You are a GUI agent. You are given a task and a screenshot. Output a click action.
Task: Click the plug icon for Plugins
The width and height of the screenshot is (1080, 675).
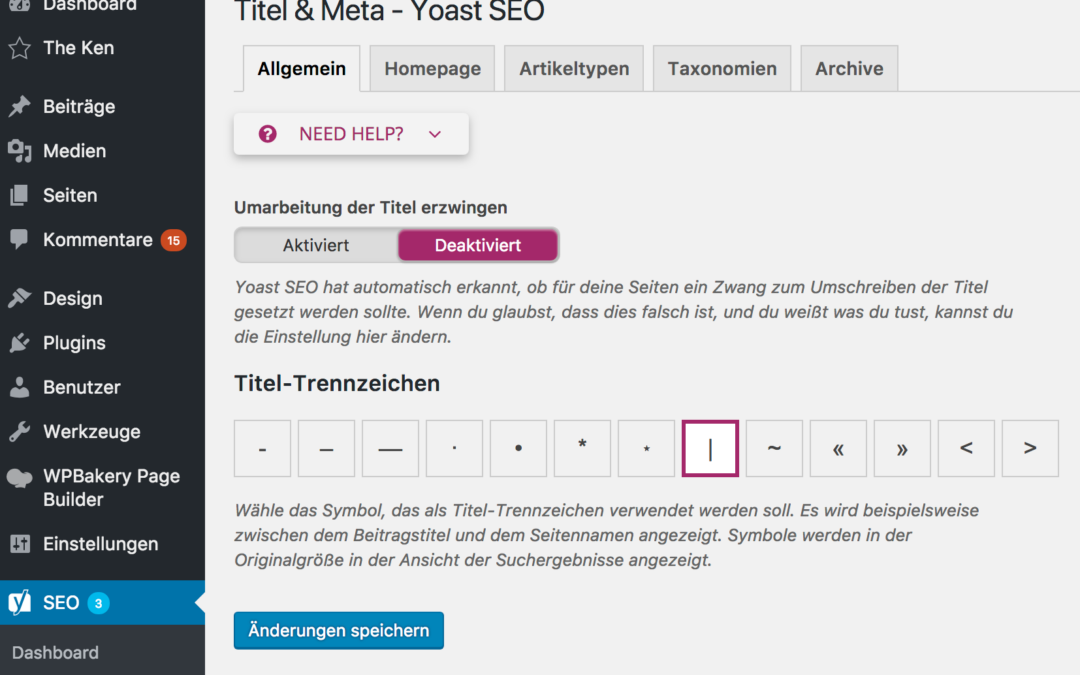point(20,343)
